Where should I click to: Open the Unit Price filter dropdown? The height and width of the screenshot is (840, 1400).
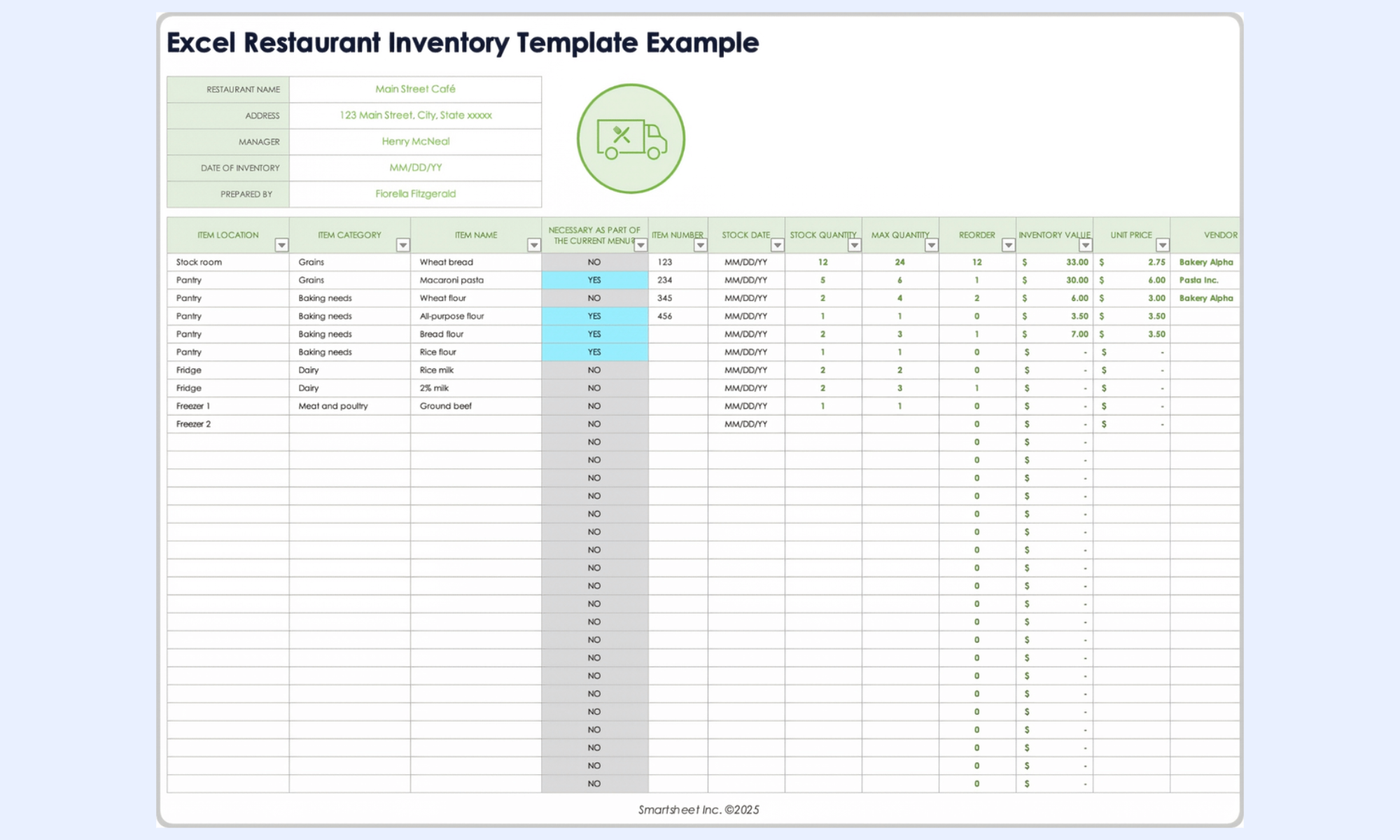[x=1162, y=245]
